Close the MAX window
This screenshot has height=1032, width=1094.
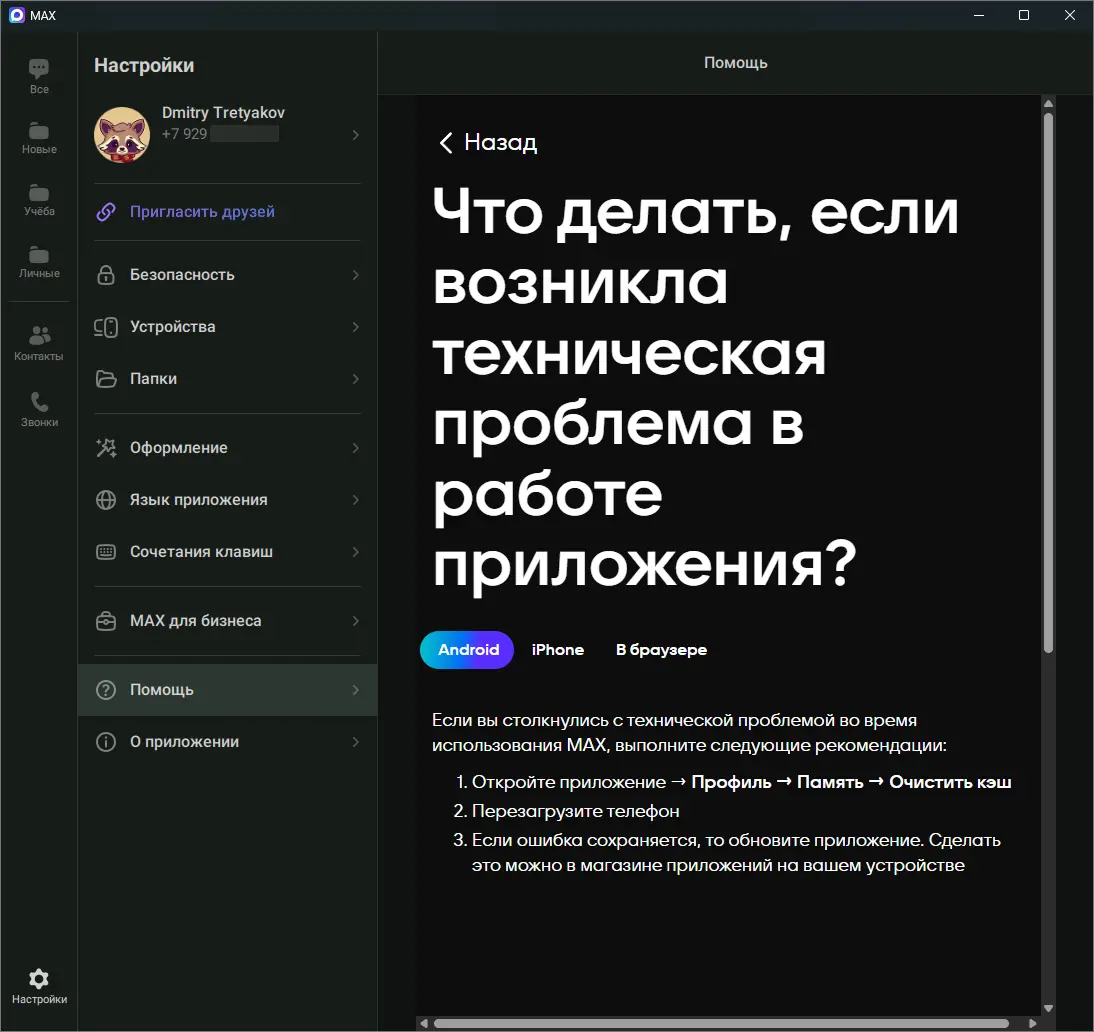tap(1070, 15)
